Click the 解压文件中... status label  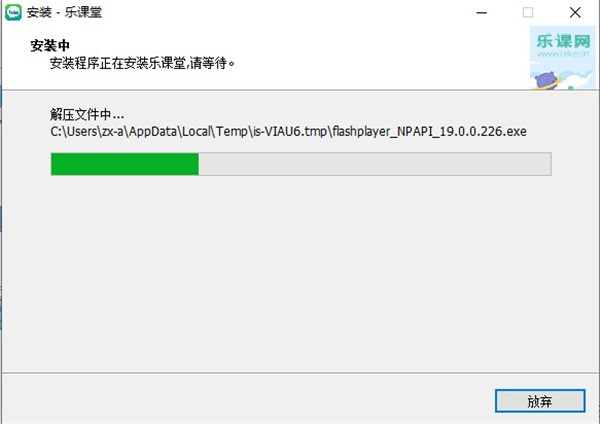(87, 114)
